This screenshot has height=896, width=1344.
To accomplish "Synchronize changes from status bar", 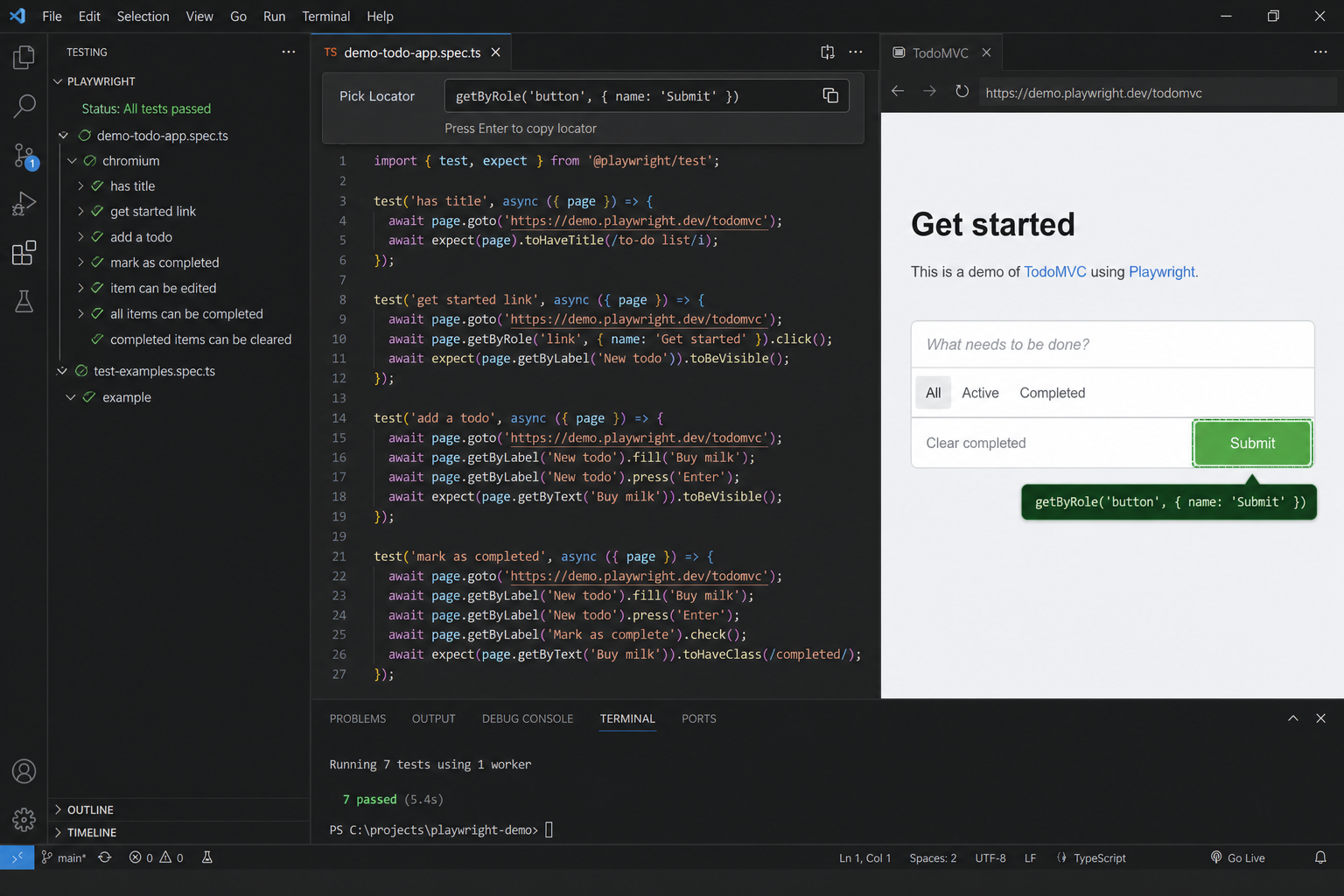I will point(105,857).
